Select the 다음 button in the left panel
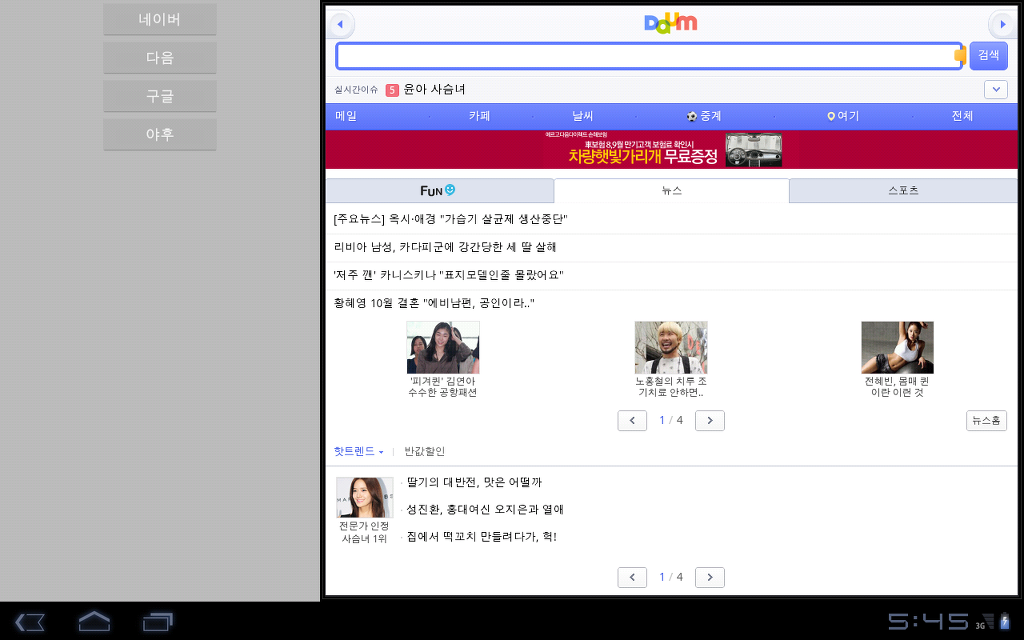Viewport: 1024px width, 640px height. (x=159, y=58)
